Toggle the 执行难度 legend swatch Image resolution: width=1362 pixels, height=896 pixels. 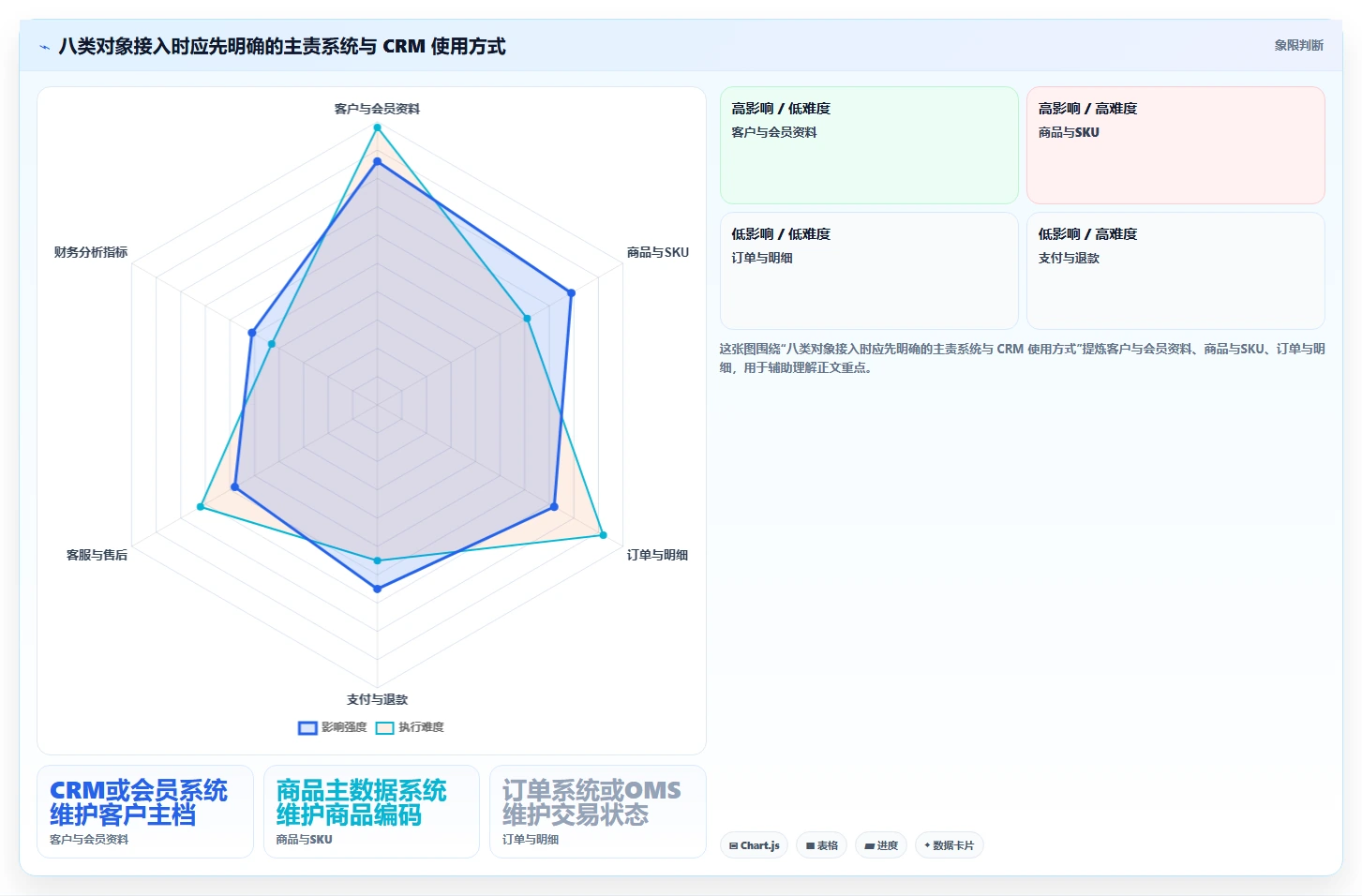[384, 728]
